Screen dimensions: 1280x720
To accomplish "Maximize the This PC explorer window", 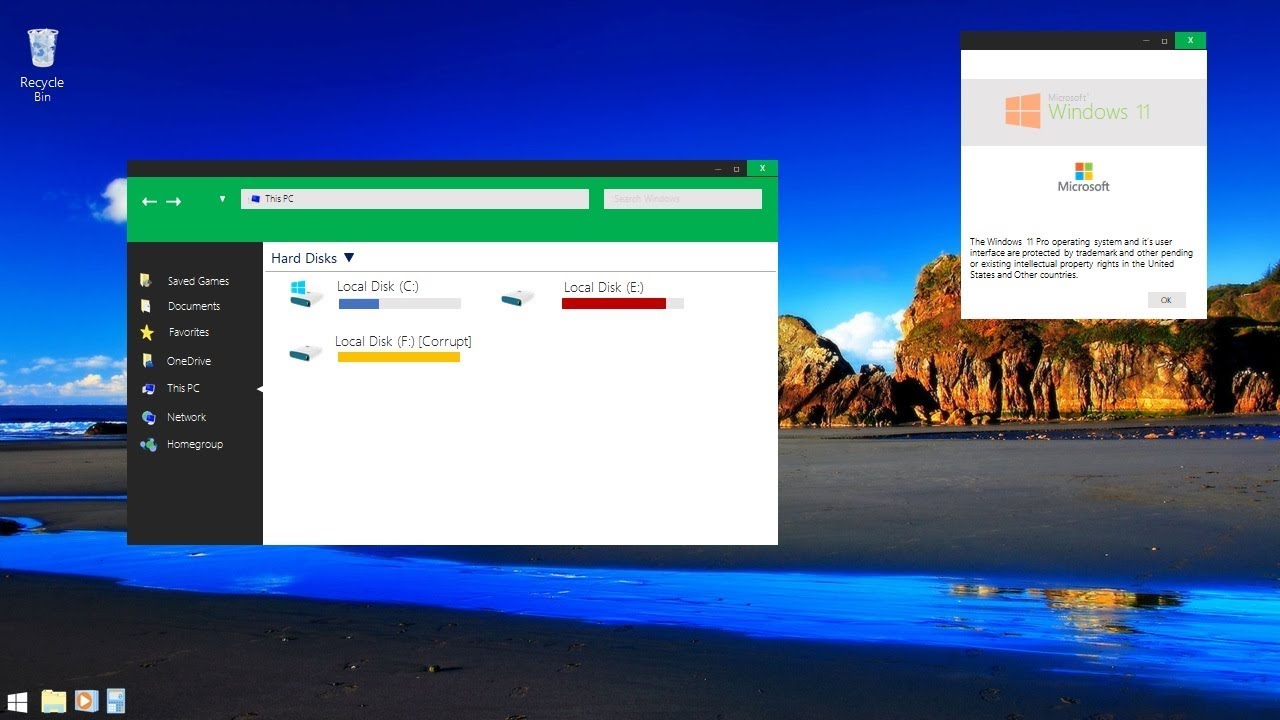I will coord(737,170).
